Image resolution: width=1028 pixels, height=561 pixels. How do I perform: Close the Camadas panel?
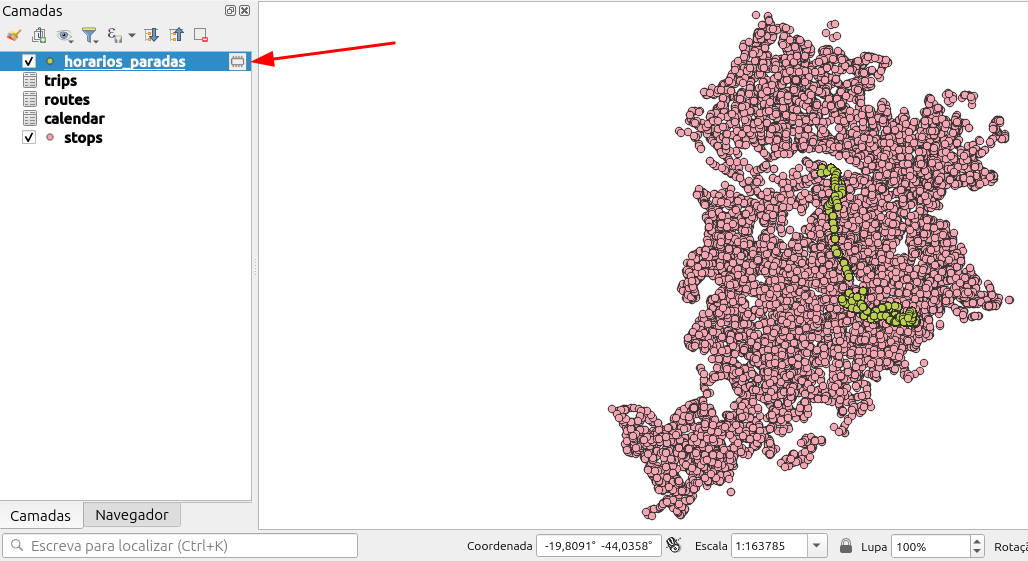[x=245, y=10]
